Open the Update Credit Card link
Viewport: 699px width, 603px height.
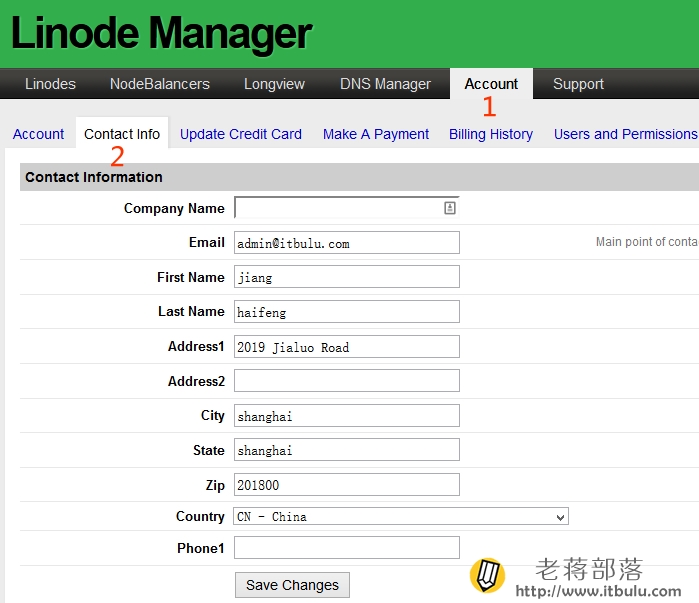(x=241, y=134)
